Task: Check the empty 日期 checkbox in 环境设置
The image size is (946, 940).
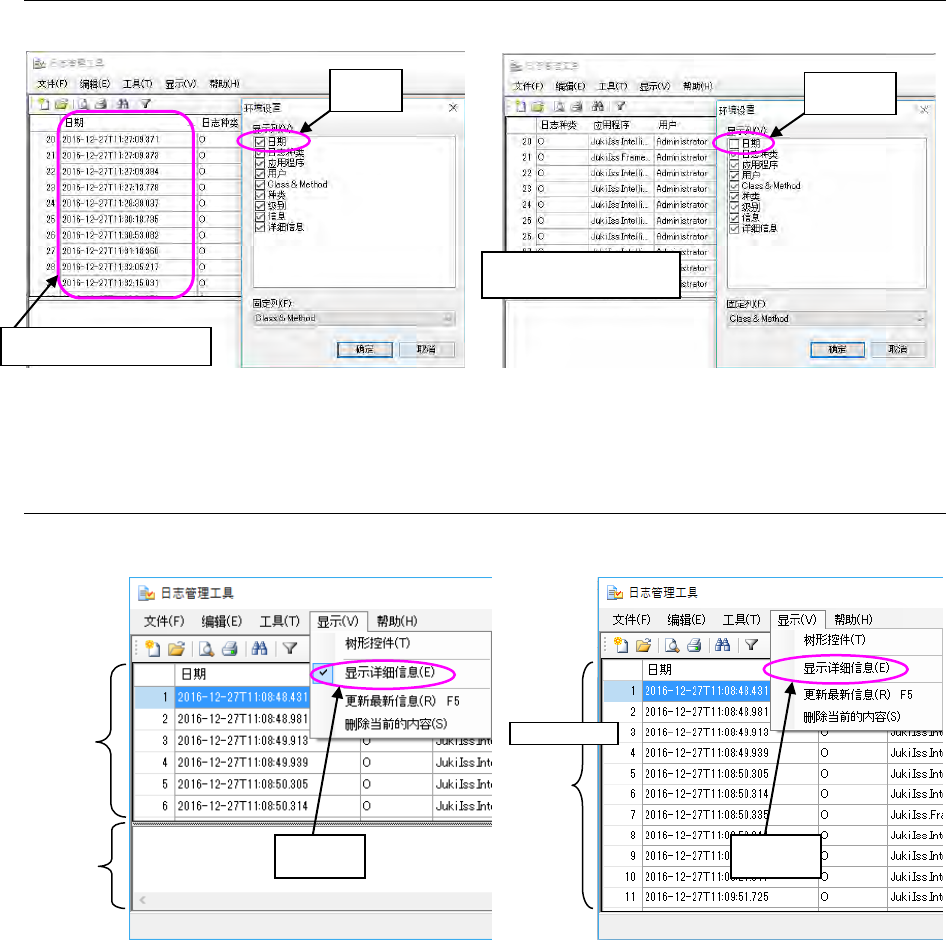Action: (x=734, y=144)
